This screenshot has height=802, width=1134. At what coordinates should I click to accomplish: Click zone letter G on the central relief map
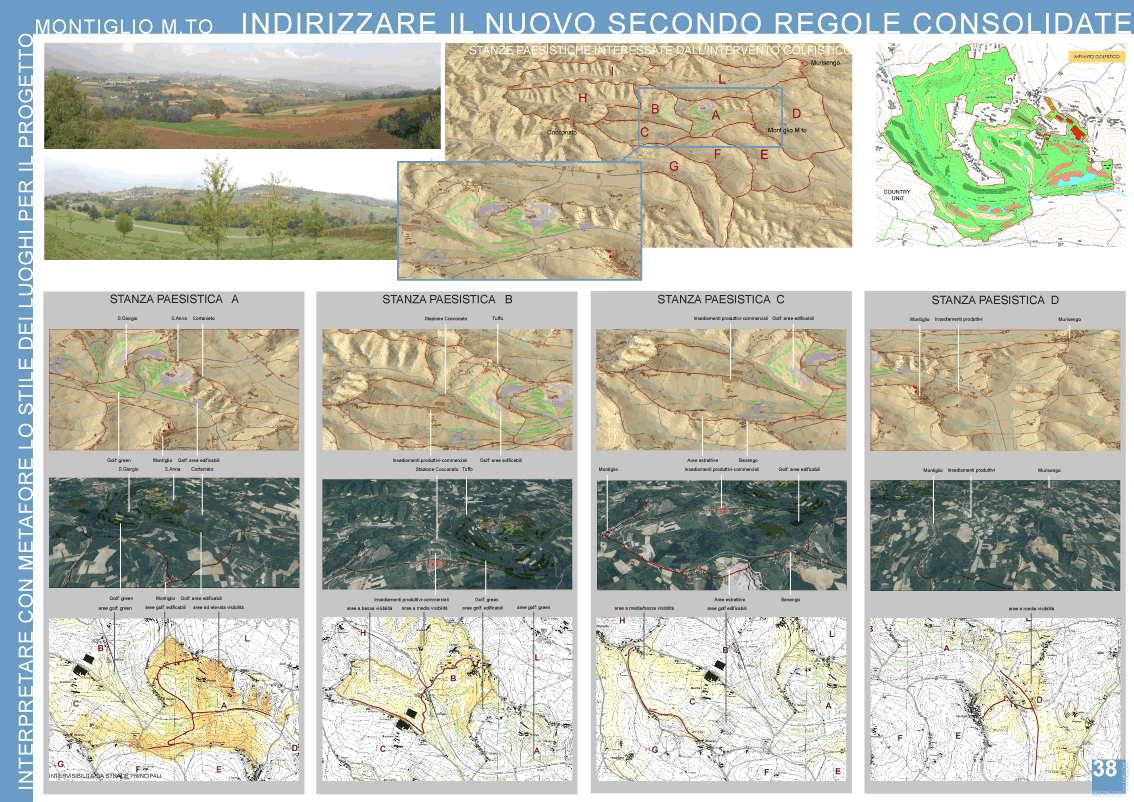coord(674,166)
